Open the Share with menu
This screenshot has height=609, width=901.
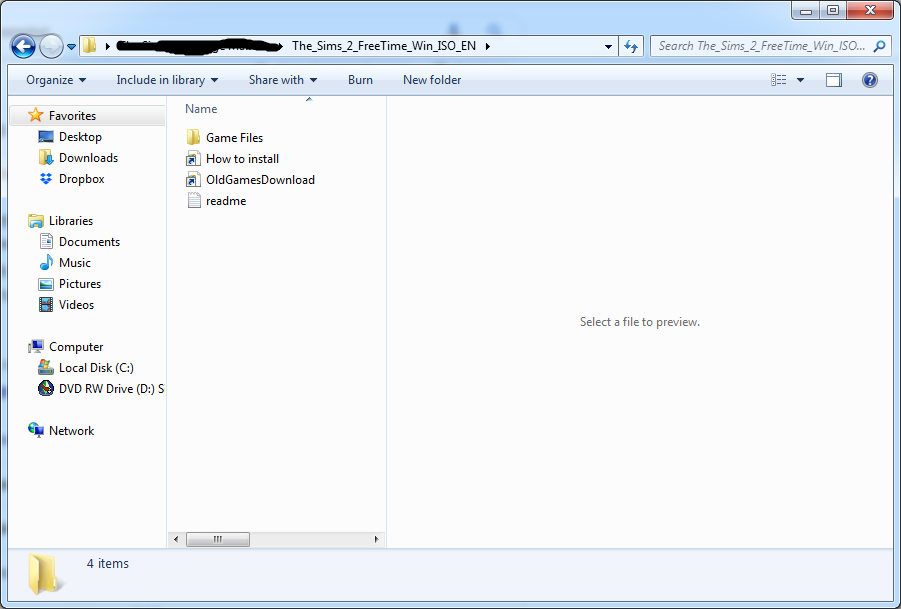point(283,80)
